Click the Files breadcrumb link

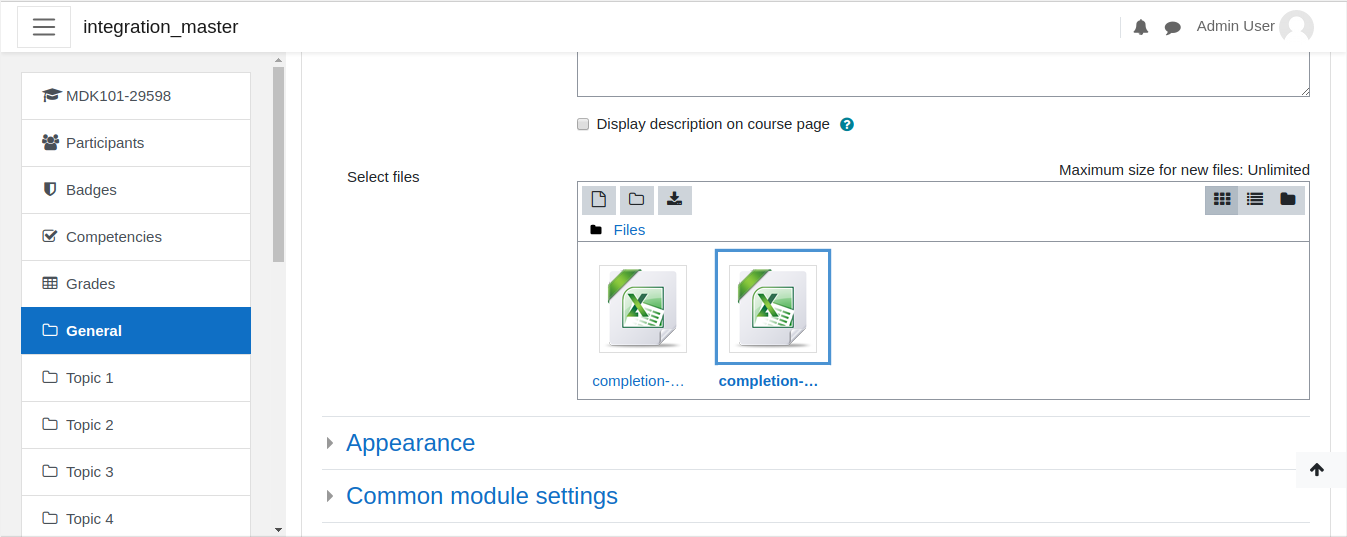pyautogui.click(x=629, y=230)
